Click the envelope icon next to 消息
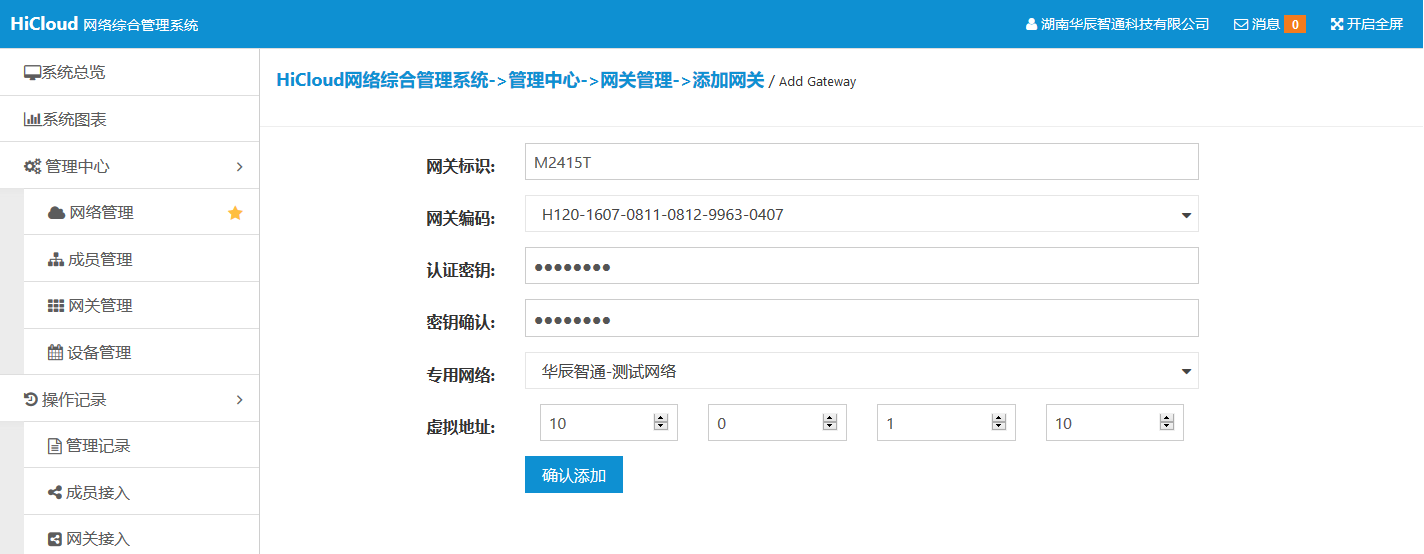 click(1241, 24)
